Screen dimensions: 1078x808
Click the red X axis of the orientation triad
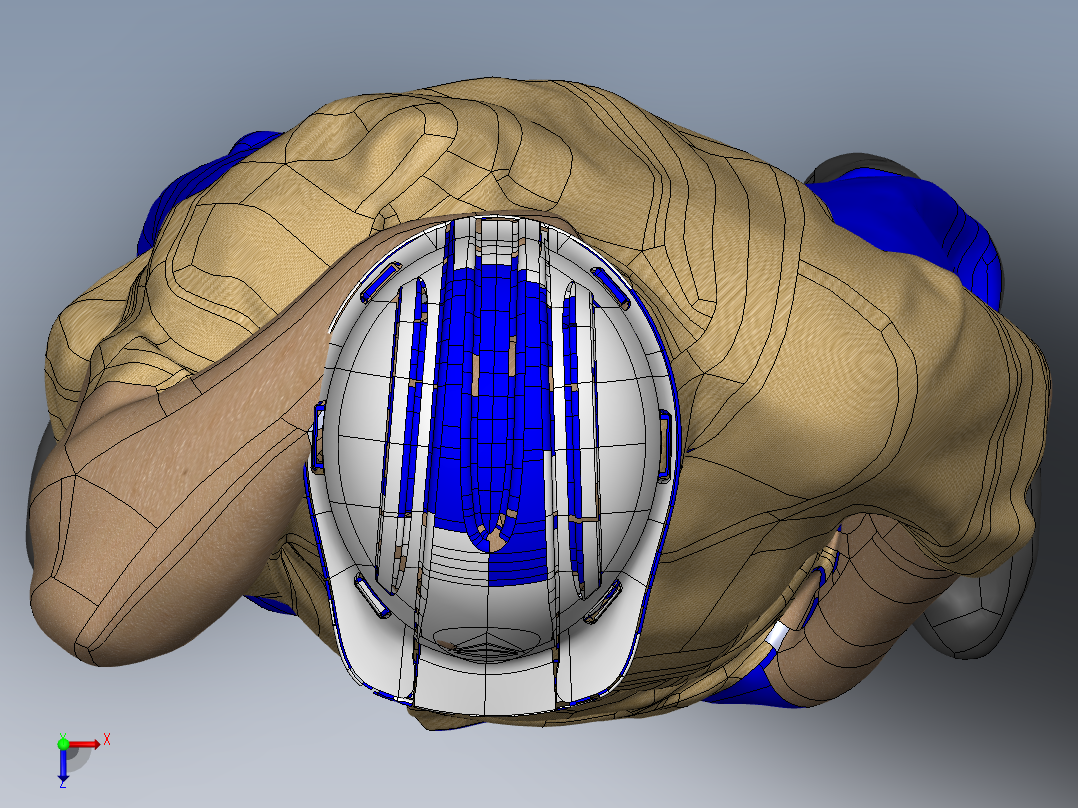[x=85, y=744]
